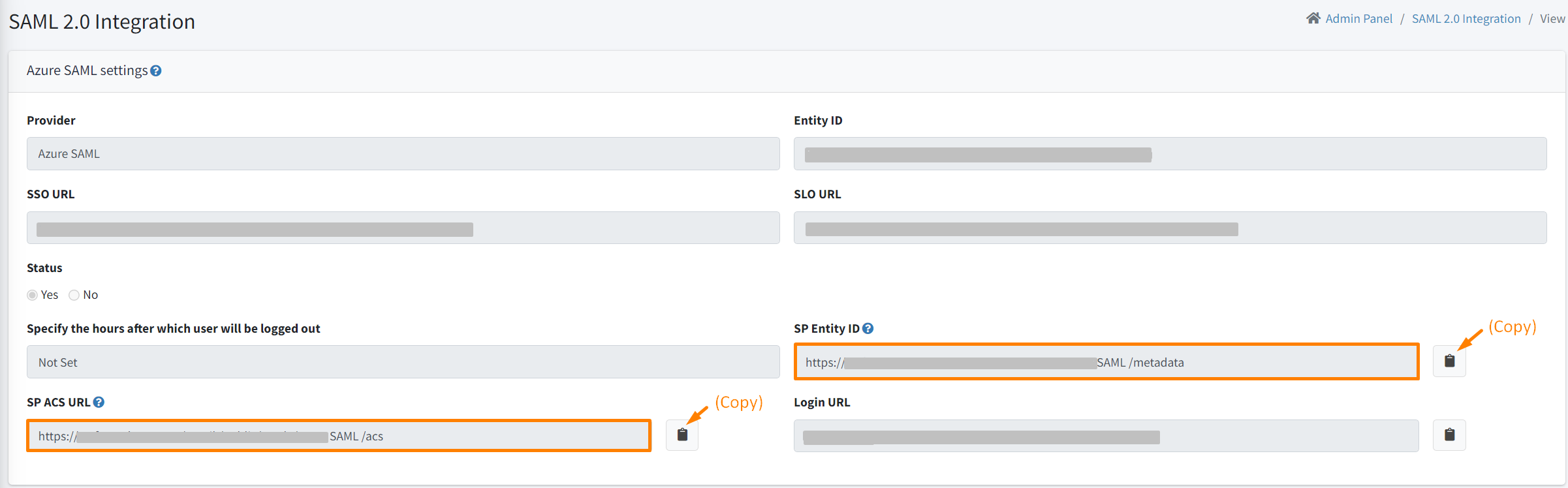Select the No status radio button
1568x488 pixels.
tap(74, 296)
